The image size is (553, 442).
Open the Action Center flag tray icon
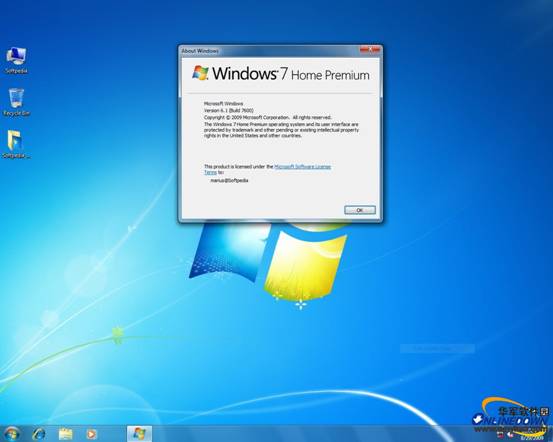click(501, 434)
